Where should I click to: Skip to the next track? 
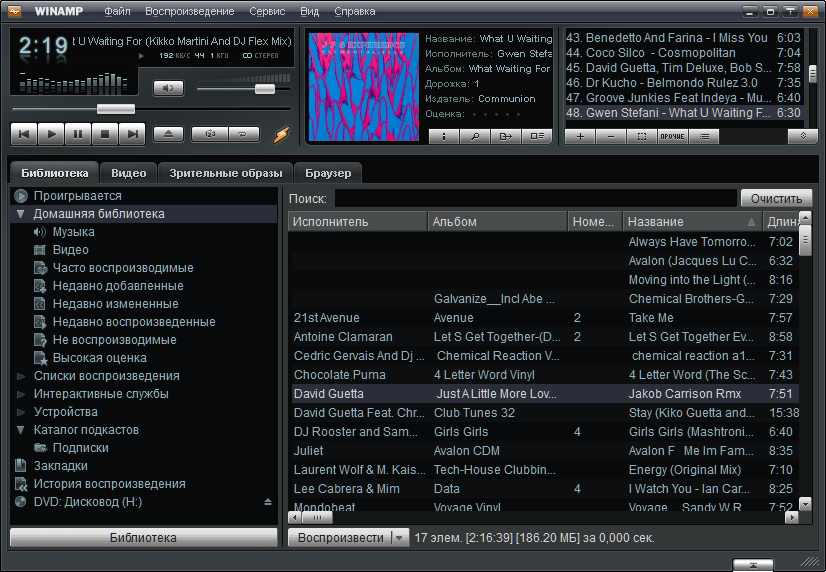tap(132, 133)
